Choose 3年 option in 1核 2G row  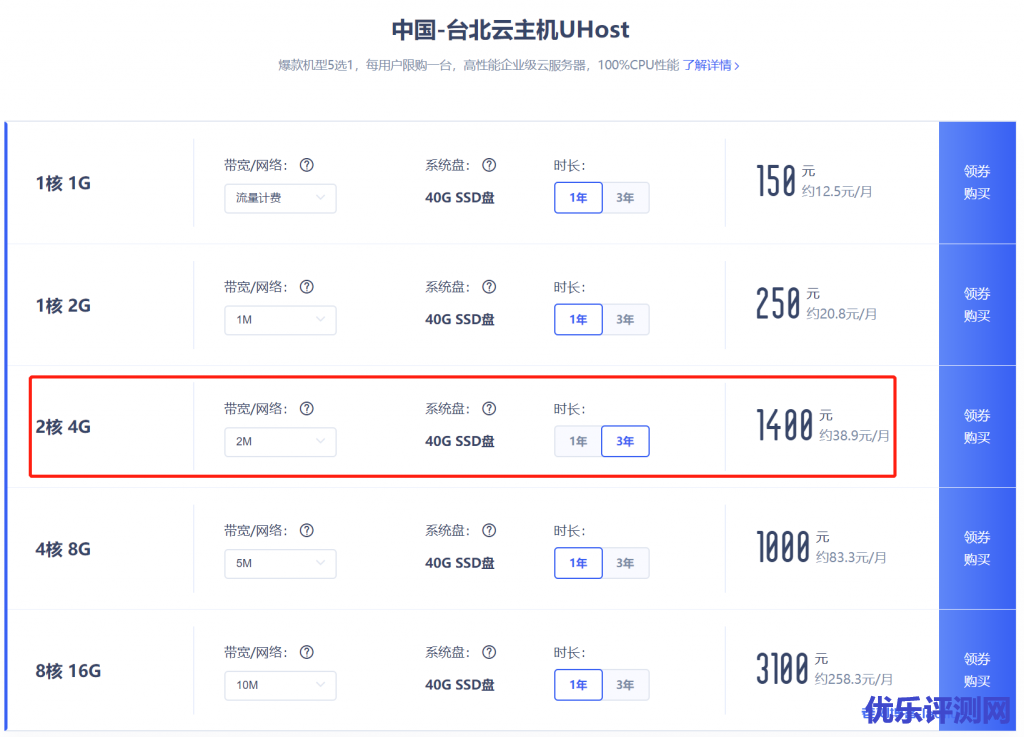click(625, 320)
